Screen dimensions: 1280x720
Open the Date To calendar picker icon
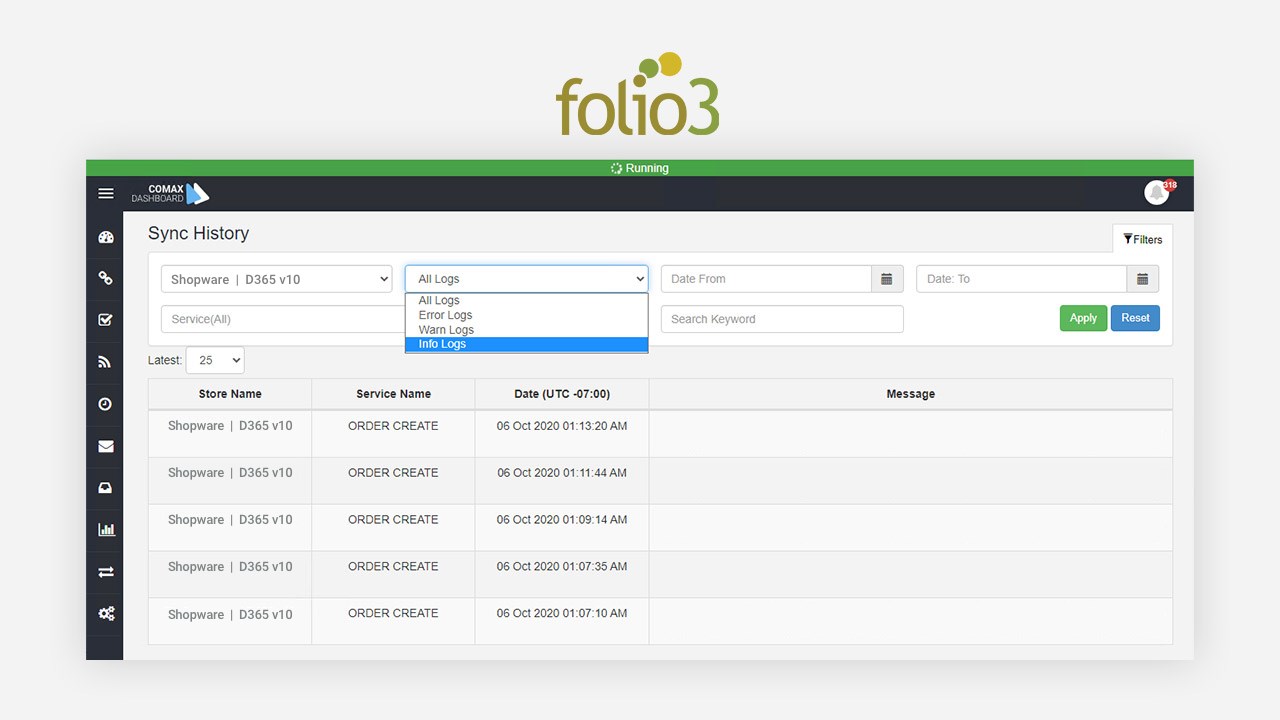1143,279
